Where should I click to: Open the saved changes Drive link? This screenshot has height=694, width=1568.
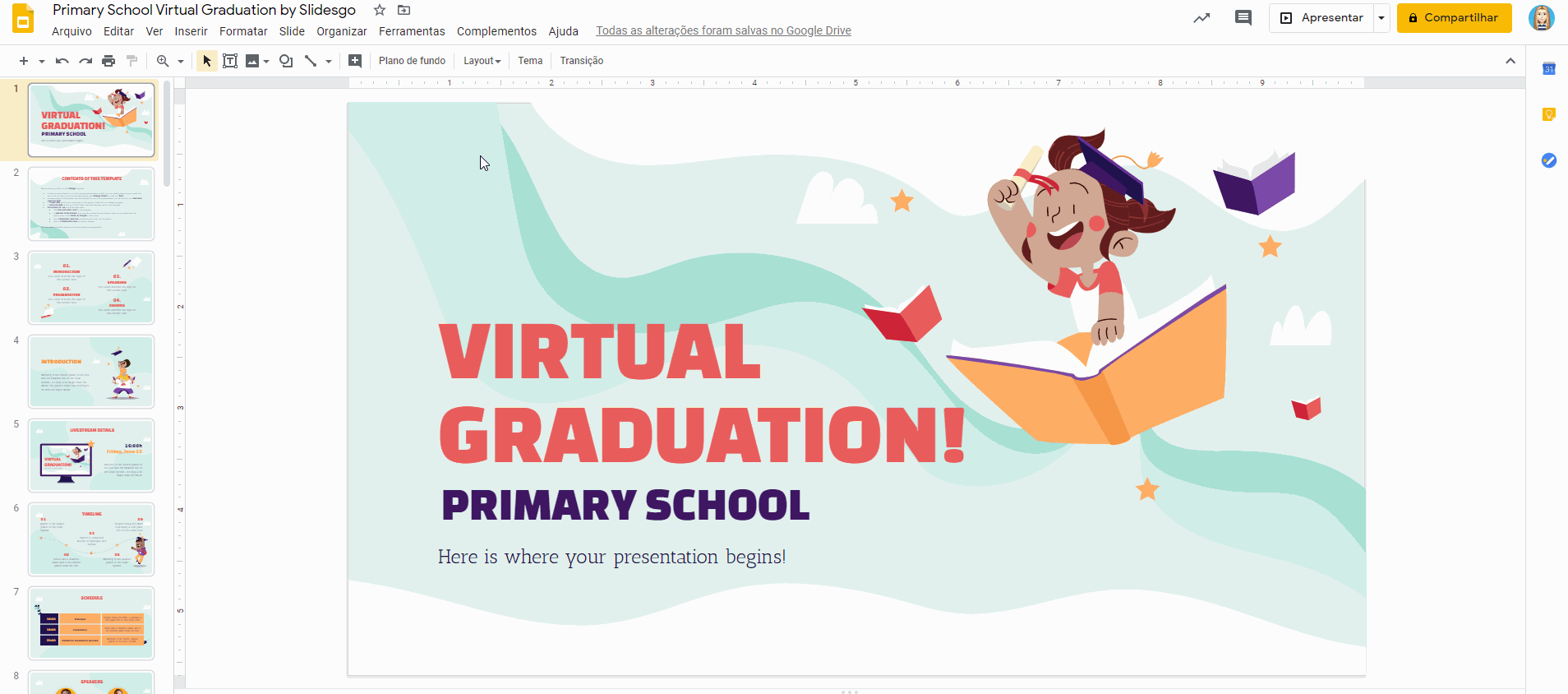point(723,31)
